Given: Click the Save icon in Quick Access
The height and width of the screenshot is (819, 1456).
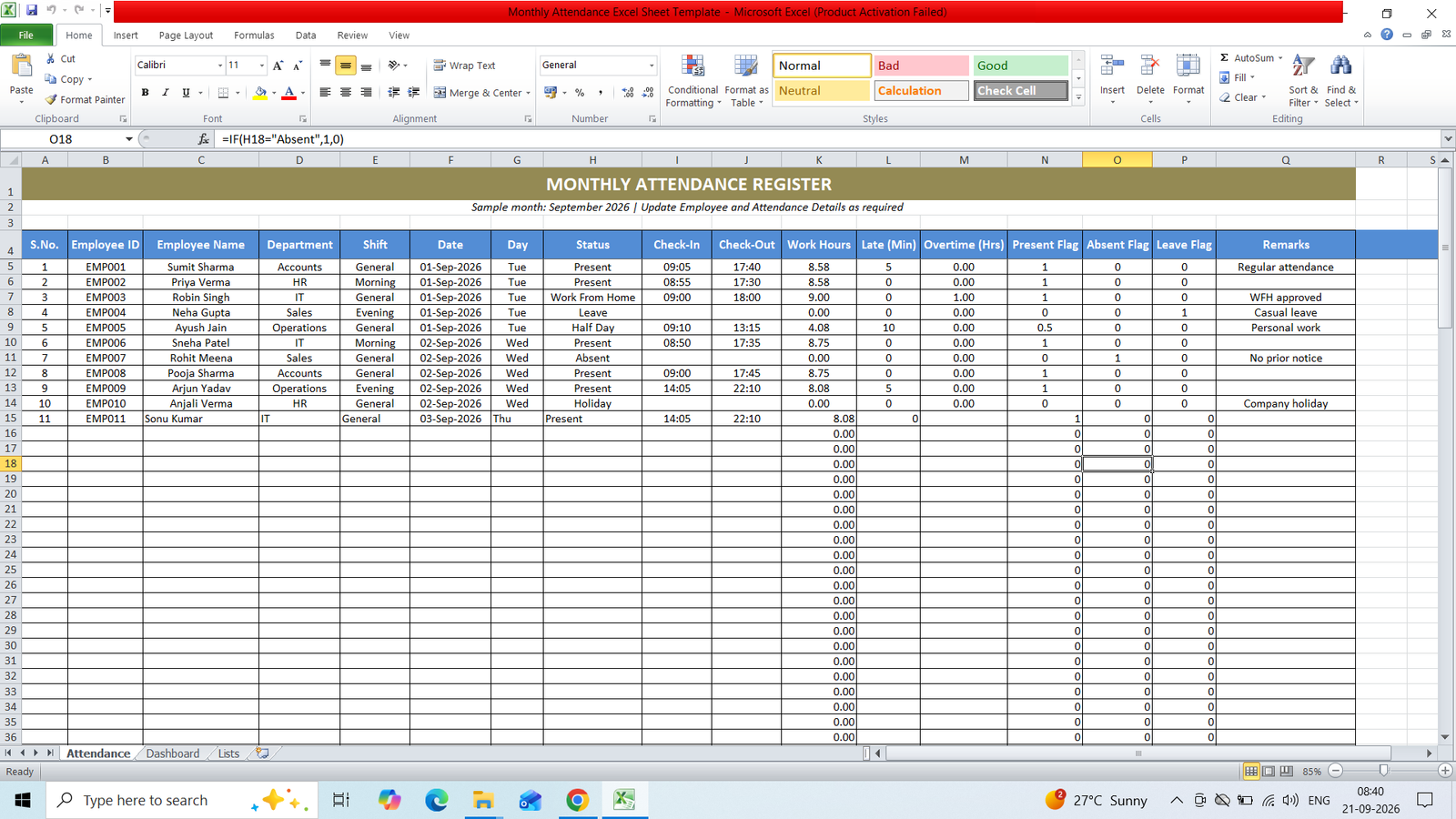Looking at the screenshot, I should [x=32, y=11].
